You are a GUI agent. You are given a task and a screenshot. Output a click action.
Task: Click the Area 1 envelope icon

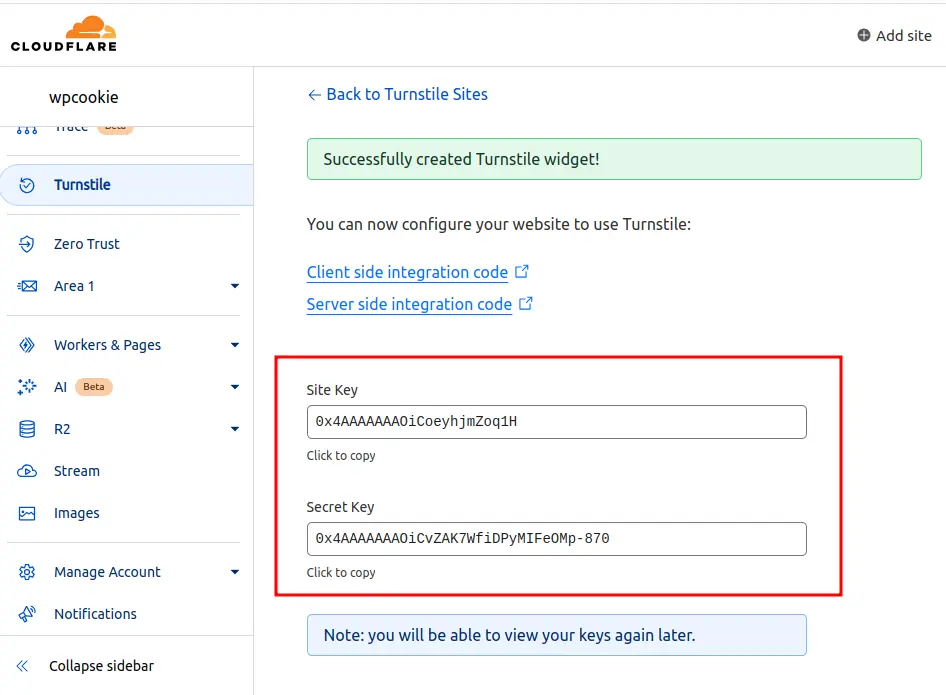(x=27, y=286)
